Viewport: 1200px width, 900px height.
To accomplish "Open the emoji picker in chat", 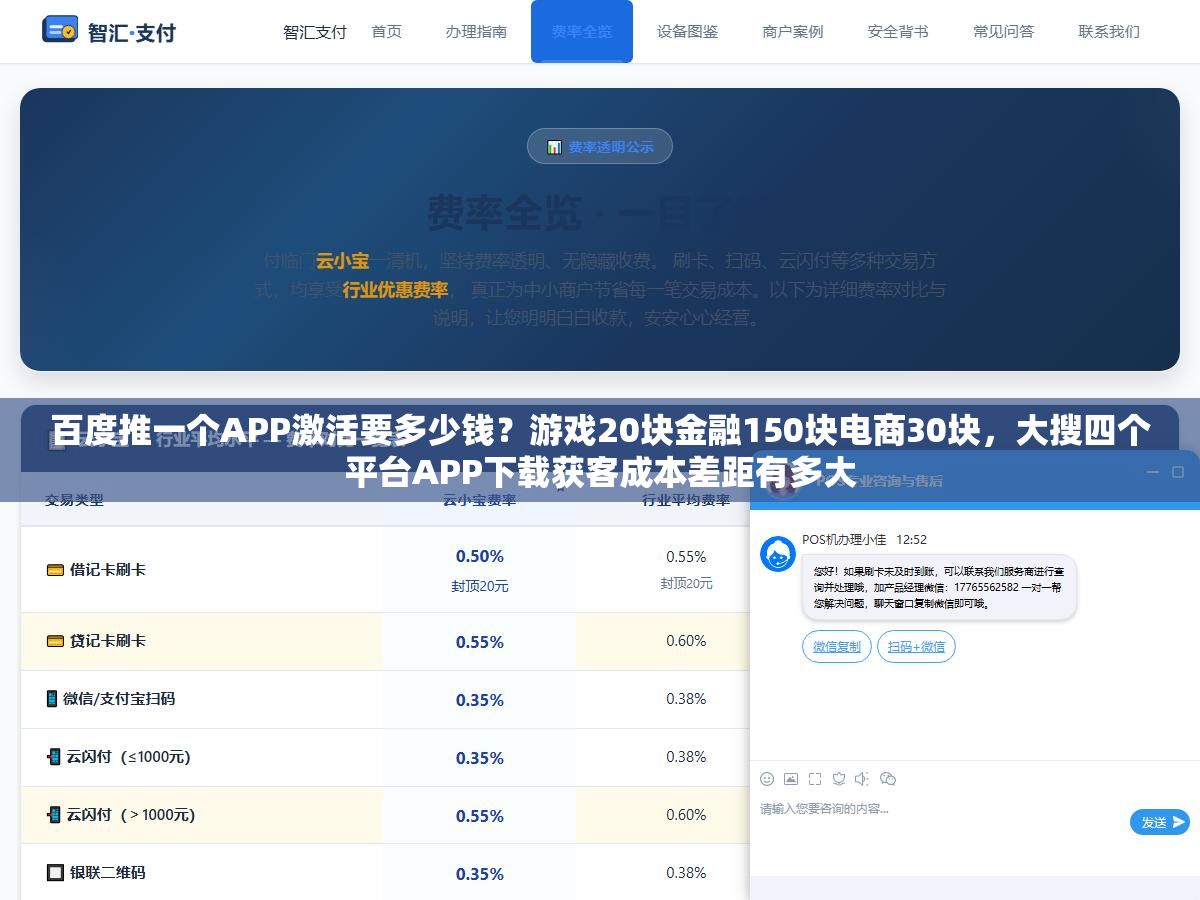I will [x=767, y=779].
